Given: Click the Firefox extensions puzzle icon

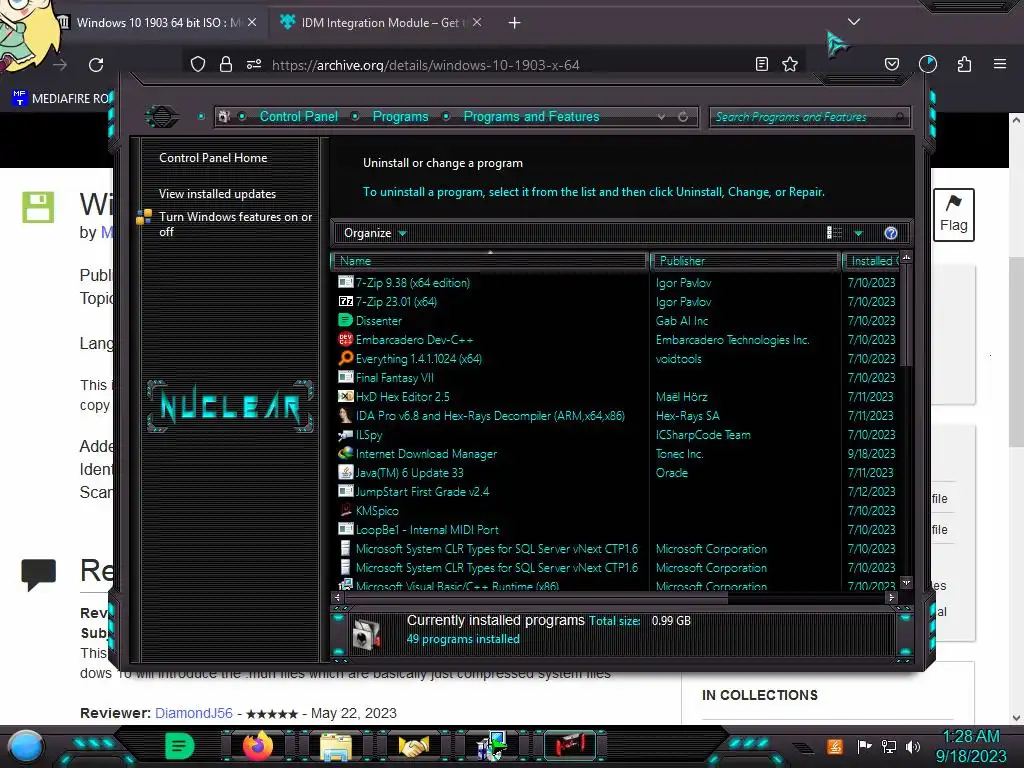Looking at the screenshot, I should click(x=964, y=64).
